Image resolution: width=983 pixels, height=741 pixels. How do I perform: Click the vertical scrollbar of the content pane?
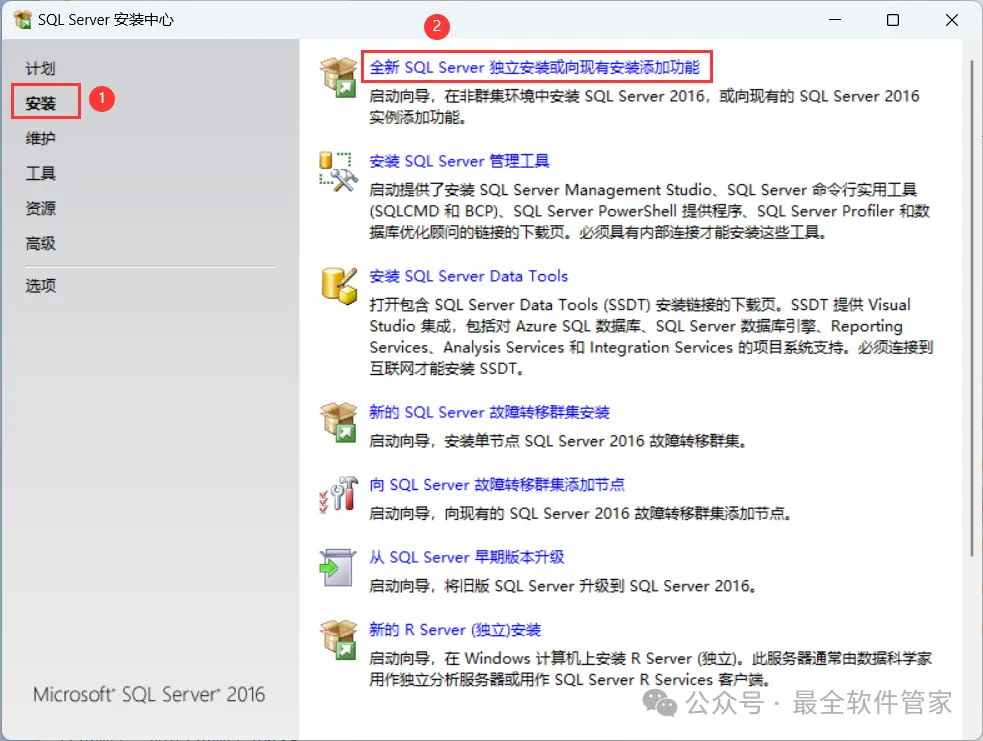pos(972,307)
